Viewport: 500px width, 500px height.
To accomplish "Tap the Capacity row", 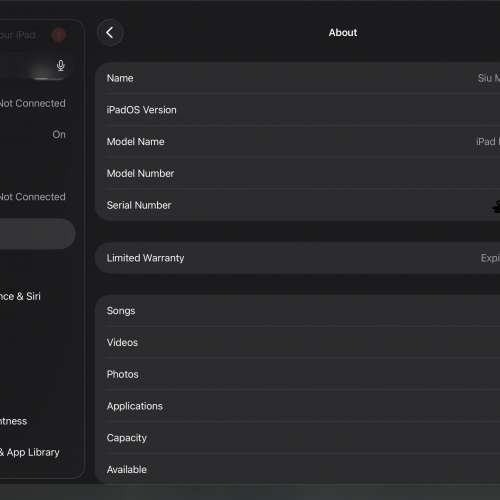I will [297, 438].
